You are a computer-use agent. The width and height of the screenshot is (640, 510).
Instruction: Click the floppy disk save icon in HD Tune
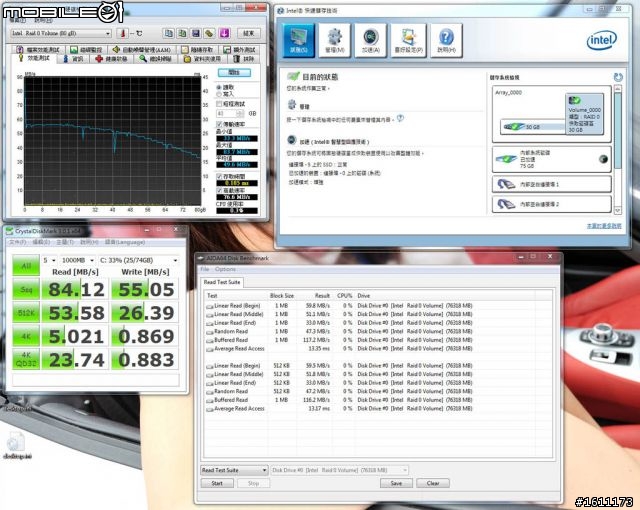tap(196, 33)
